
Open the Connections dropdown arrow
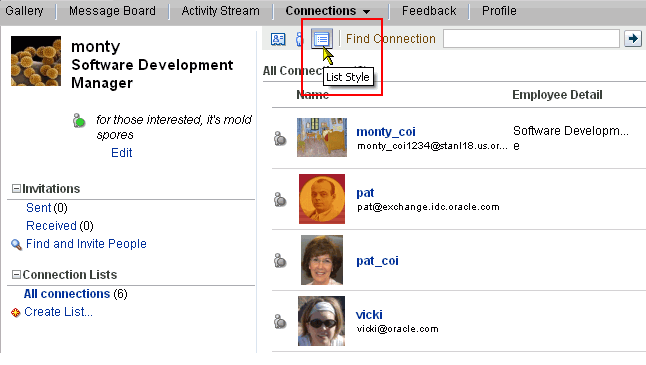point(367,12)
